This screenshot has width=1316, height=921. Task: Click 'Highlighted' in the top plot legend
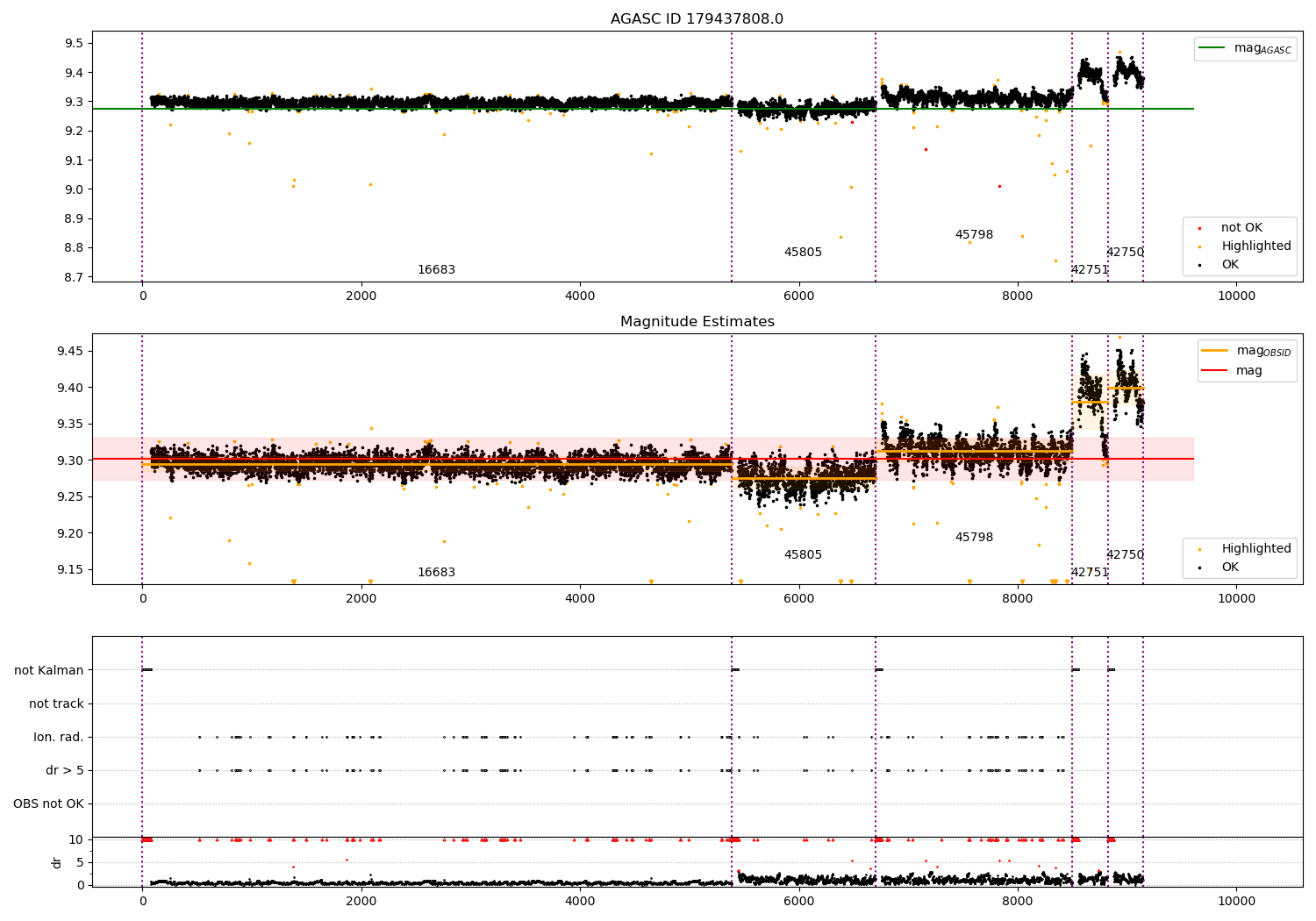coord(1256,246)
